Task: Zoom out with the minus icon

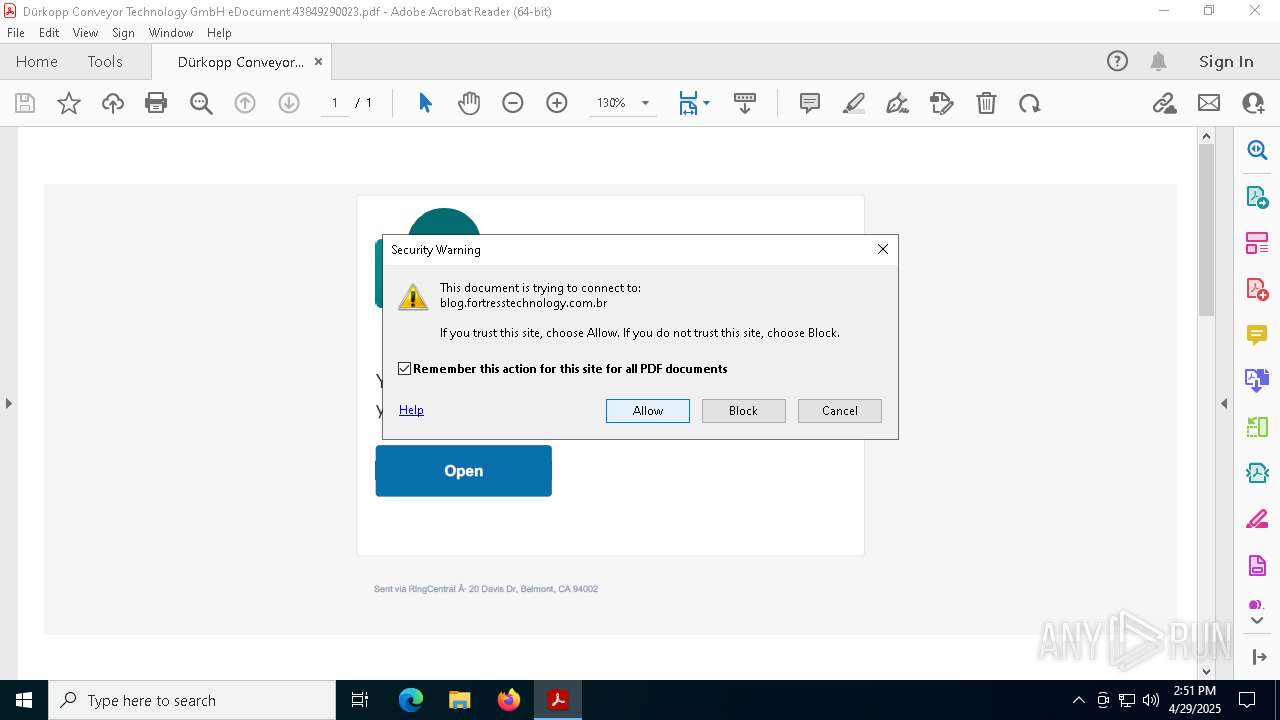Action: 513,103
